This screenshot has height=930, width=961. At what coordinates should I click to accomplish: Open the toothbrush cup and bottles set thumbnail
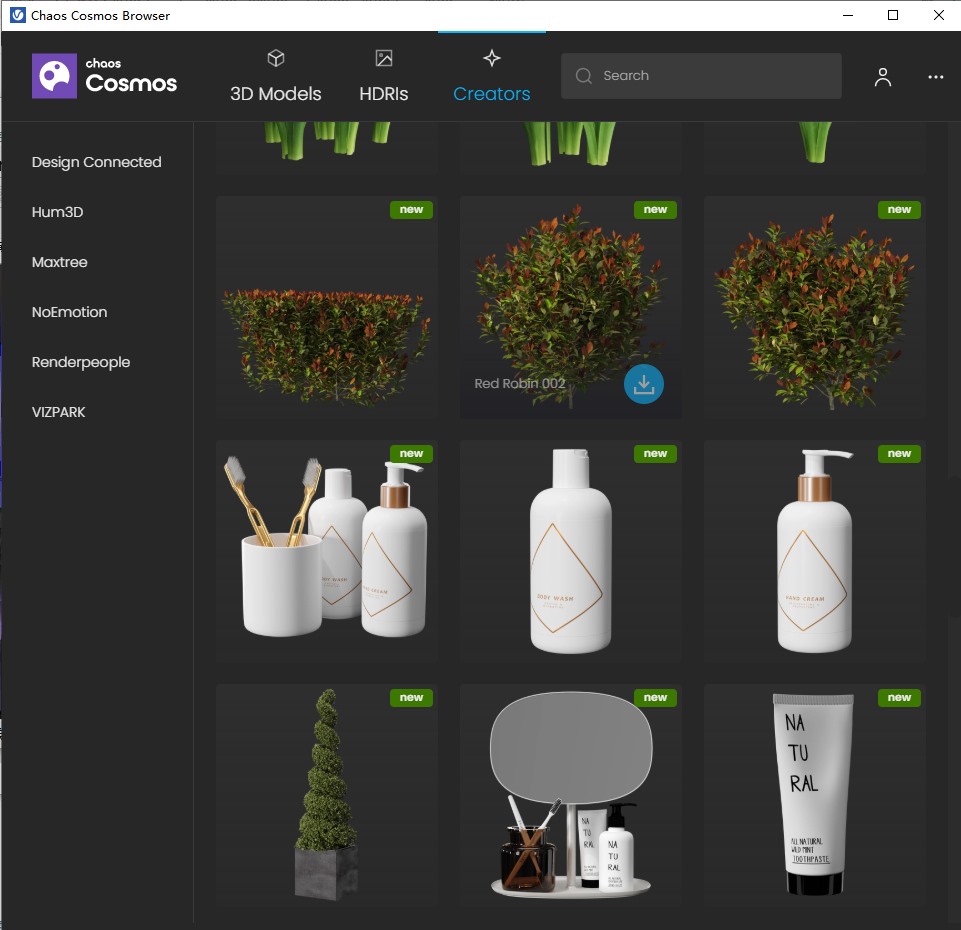click(x=327, y=551)
